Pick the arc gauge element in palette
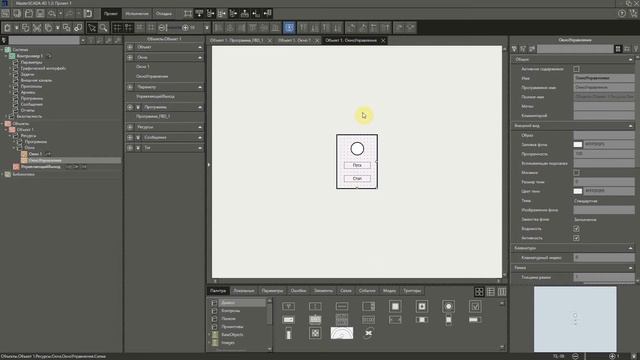 coord(342,333)
